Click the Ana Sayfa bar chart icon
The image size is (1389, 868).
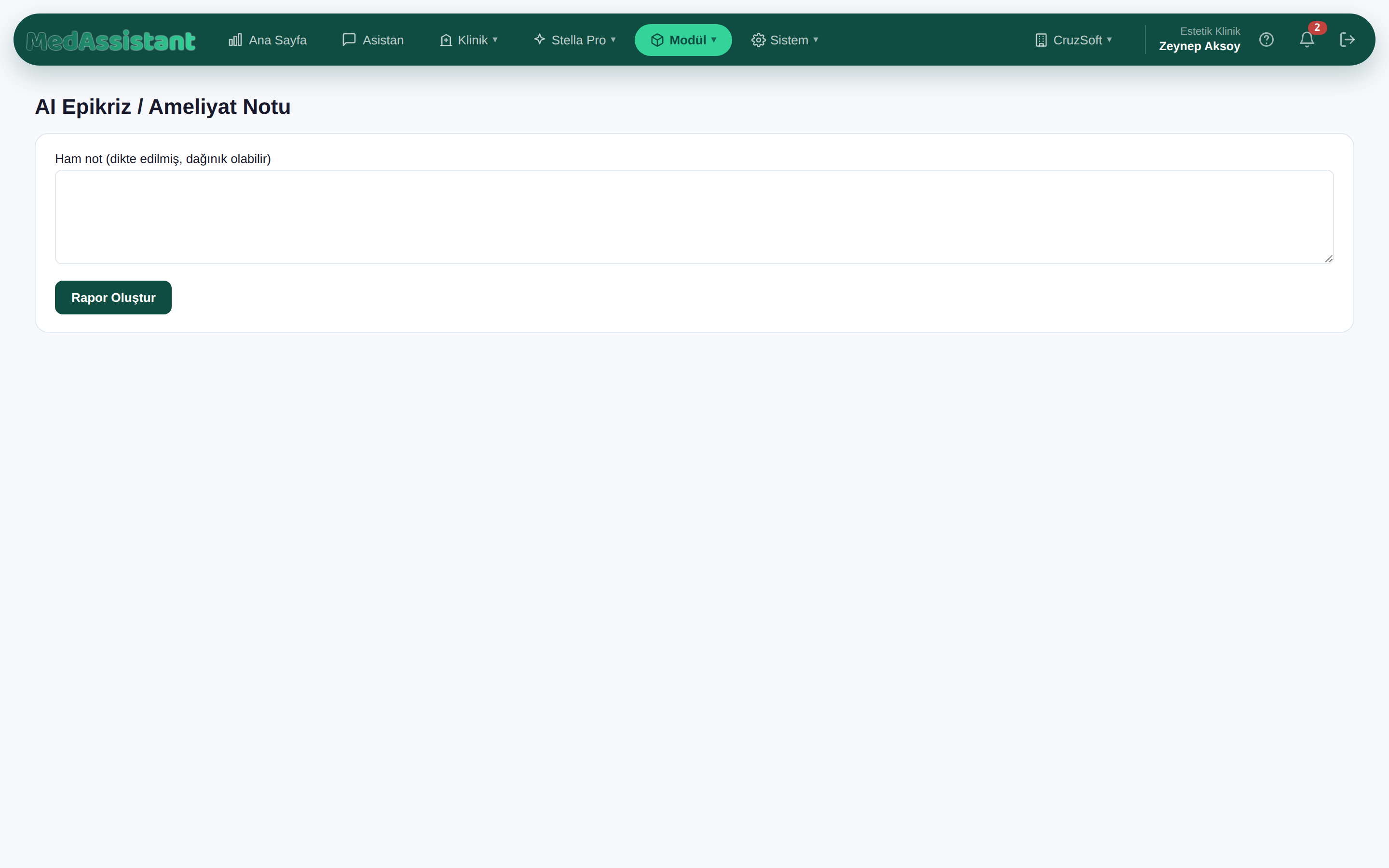click(235, 40)
